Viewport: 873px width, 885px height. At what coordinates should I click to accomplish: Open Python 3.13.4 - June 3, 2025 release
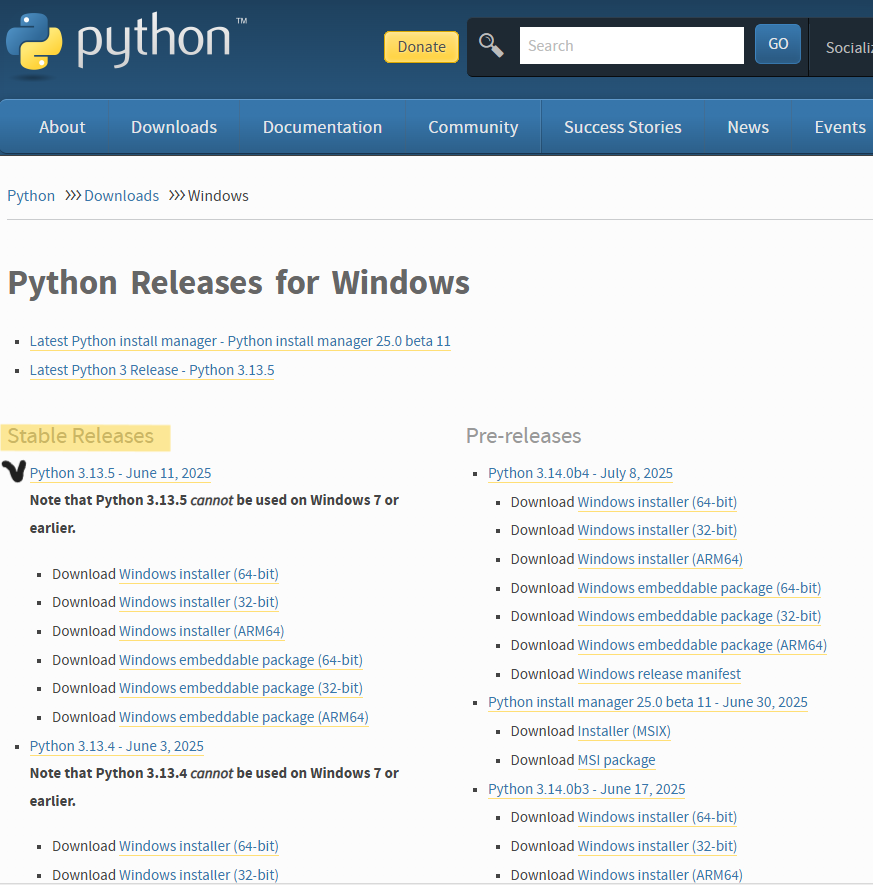pos(117,746)
